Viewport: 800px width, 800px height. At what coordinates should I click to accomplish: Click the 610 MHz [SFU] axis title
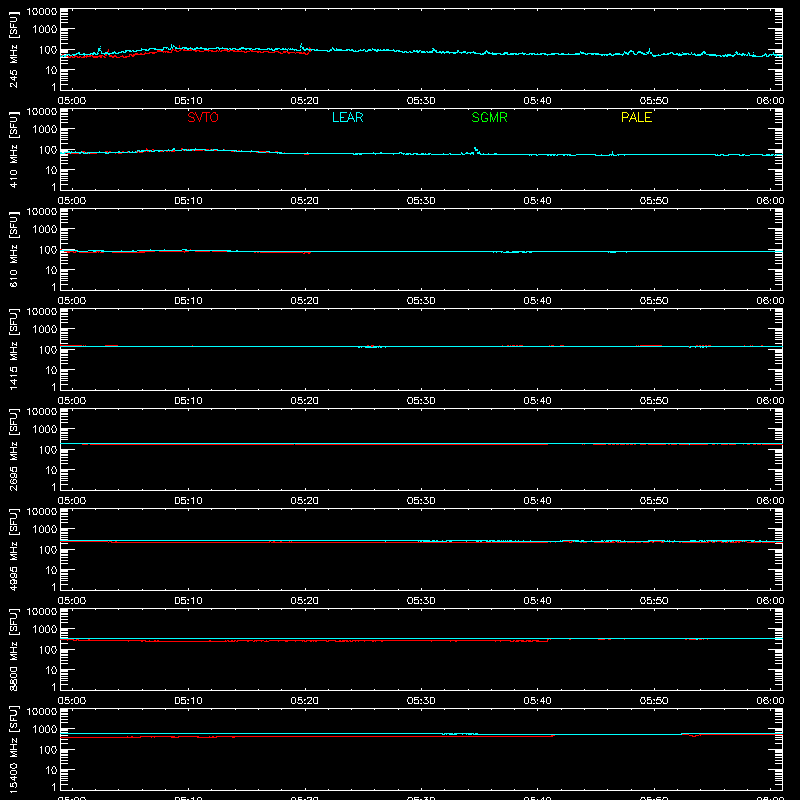click(x=14, y=249)
